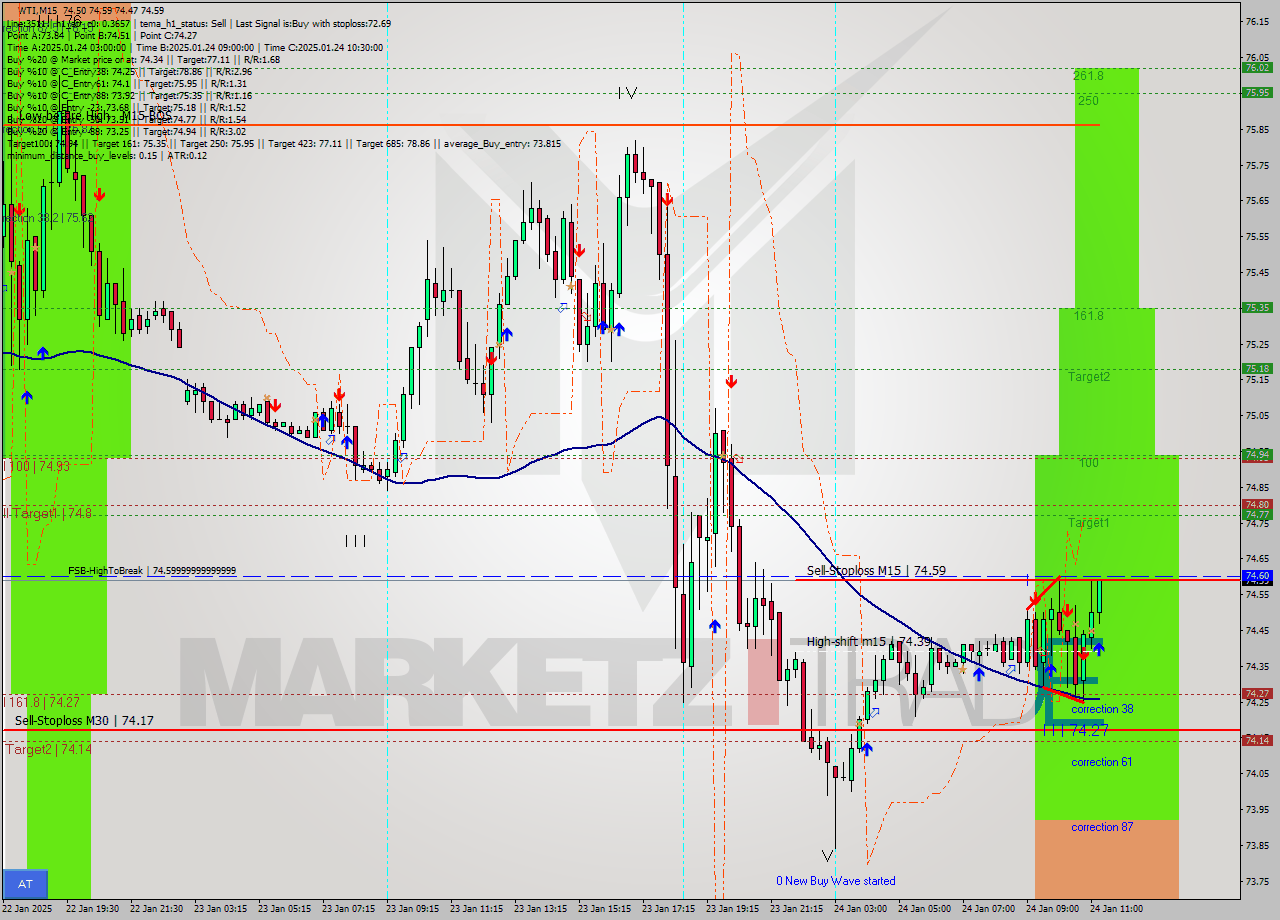
Task: Click the '23 Jan 21:15' time axis label
Action: (797, 909)
